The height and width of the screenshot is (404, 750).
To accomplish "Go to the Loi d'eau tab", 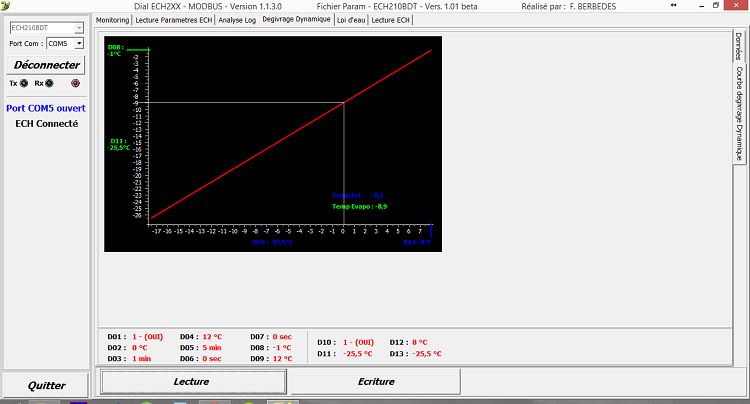I will click(x=352, y=19).
